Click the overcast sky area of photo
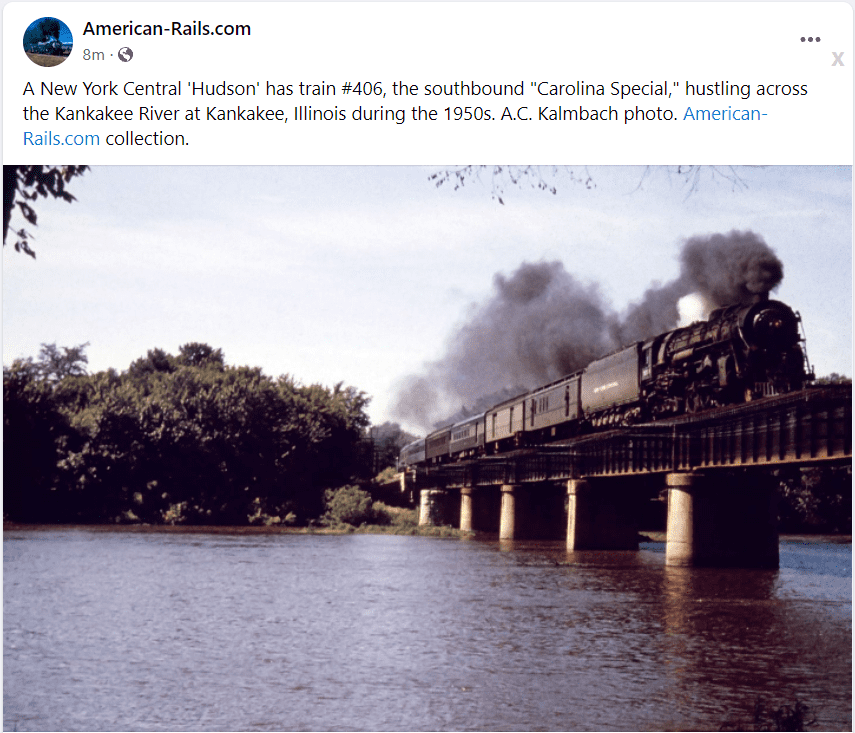855x733 pixels. point(273,262)
